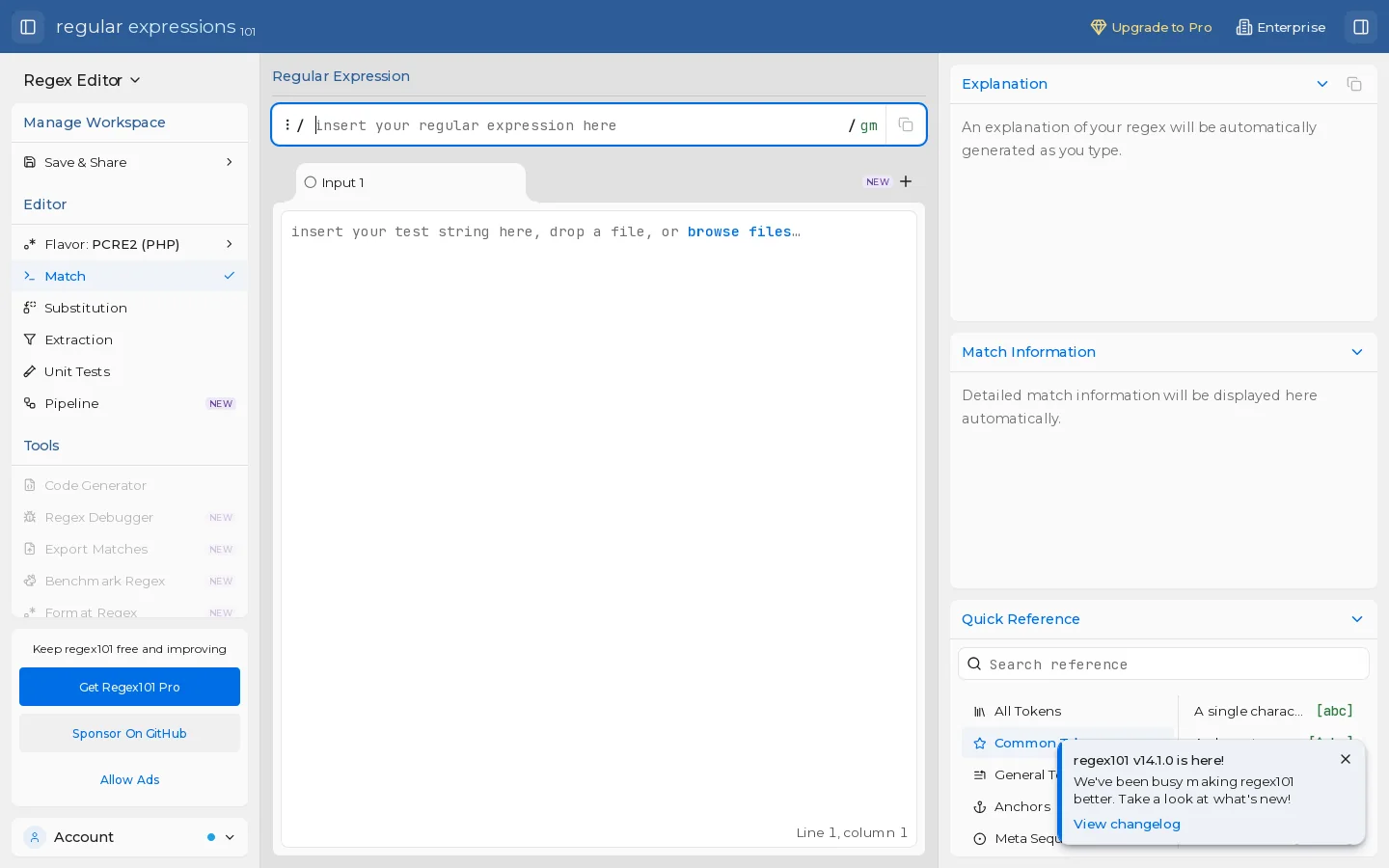Add a new input tab with plus icon
The height and width of the screenshot is (868, 1389).
pos(906,181)
